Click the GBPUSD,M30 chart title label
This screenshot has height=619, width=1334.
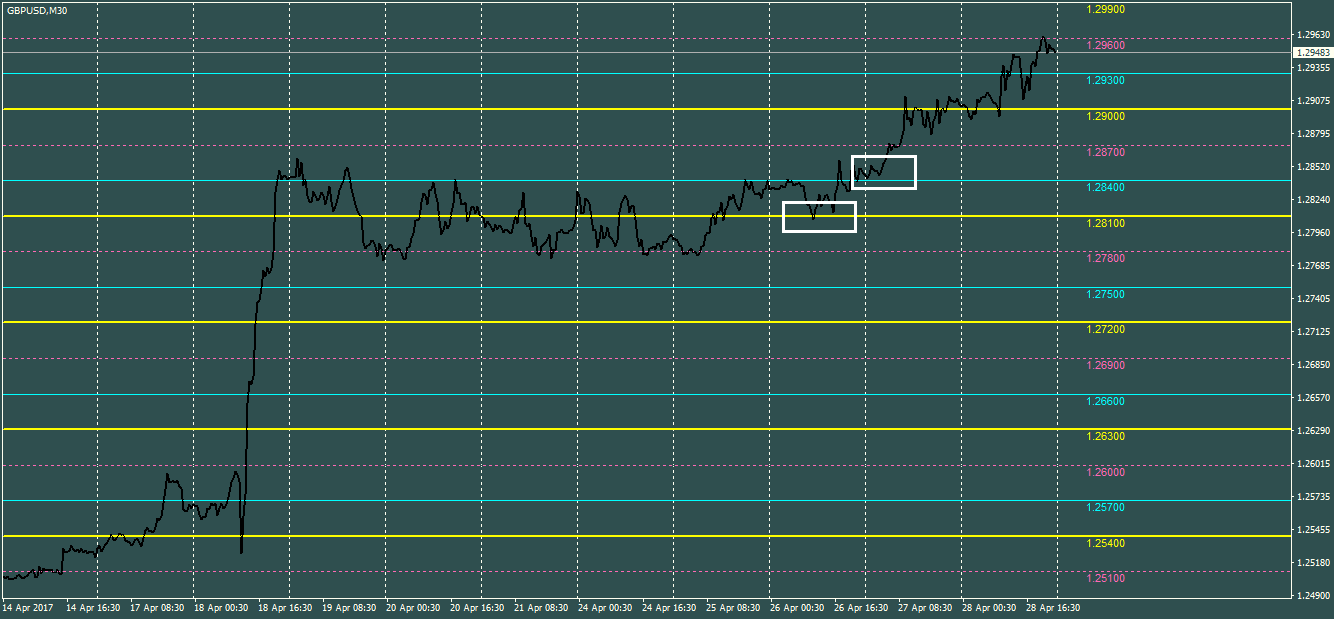[x=36, y=10]
